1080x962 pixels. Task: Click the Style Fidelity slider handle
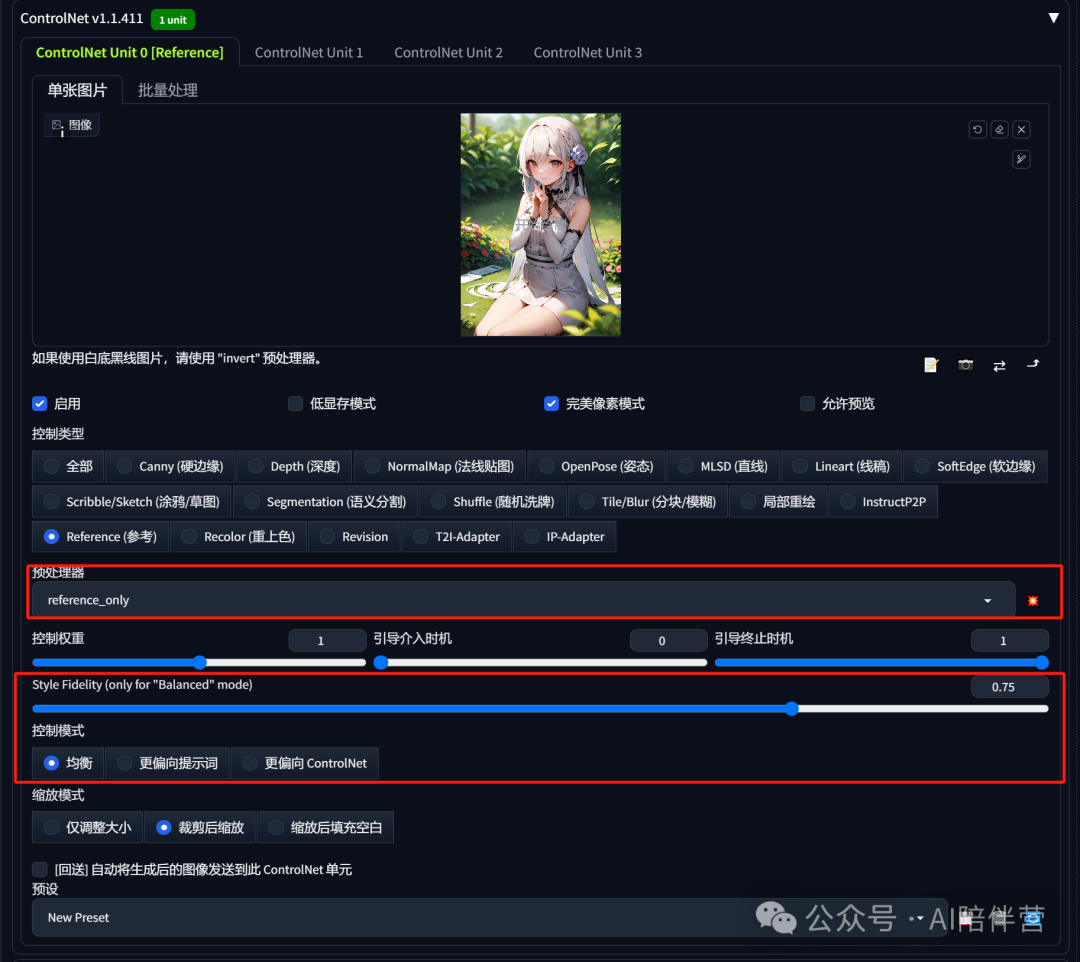click(792, 709)
